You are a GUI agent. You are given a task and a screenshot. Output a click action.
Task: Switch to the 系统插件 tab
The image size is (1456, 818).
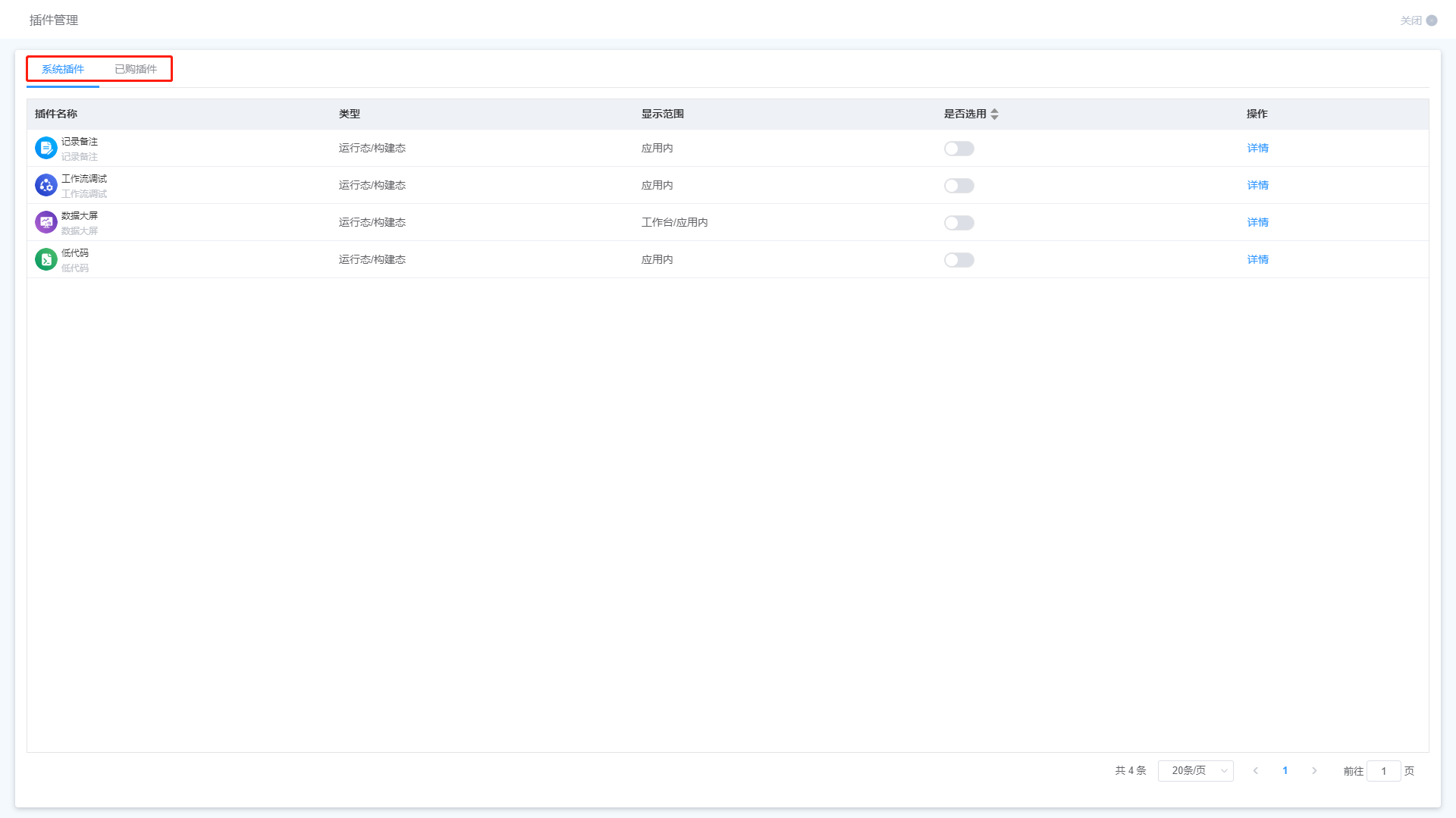pyautogui.click(x=63, y=69)
